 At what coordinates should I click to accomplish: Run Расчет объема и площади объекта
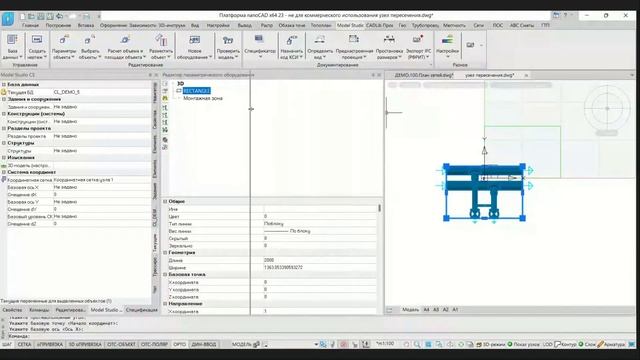coord(125,47)
